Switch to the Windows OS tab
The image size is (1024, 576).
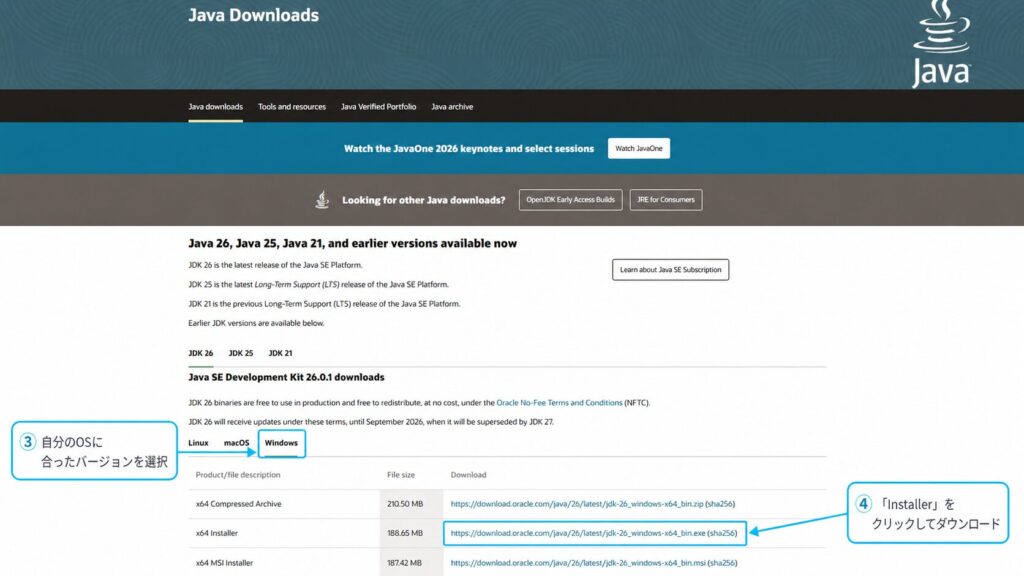pos(281,443)
